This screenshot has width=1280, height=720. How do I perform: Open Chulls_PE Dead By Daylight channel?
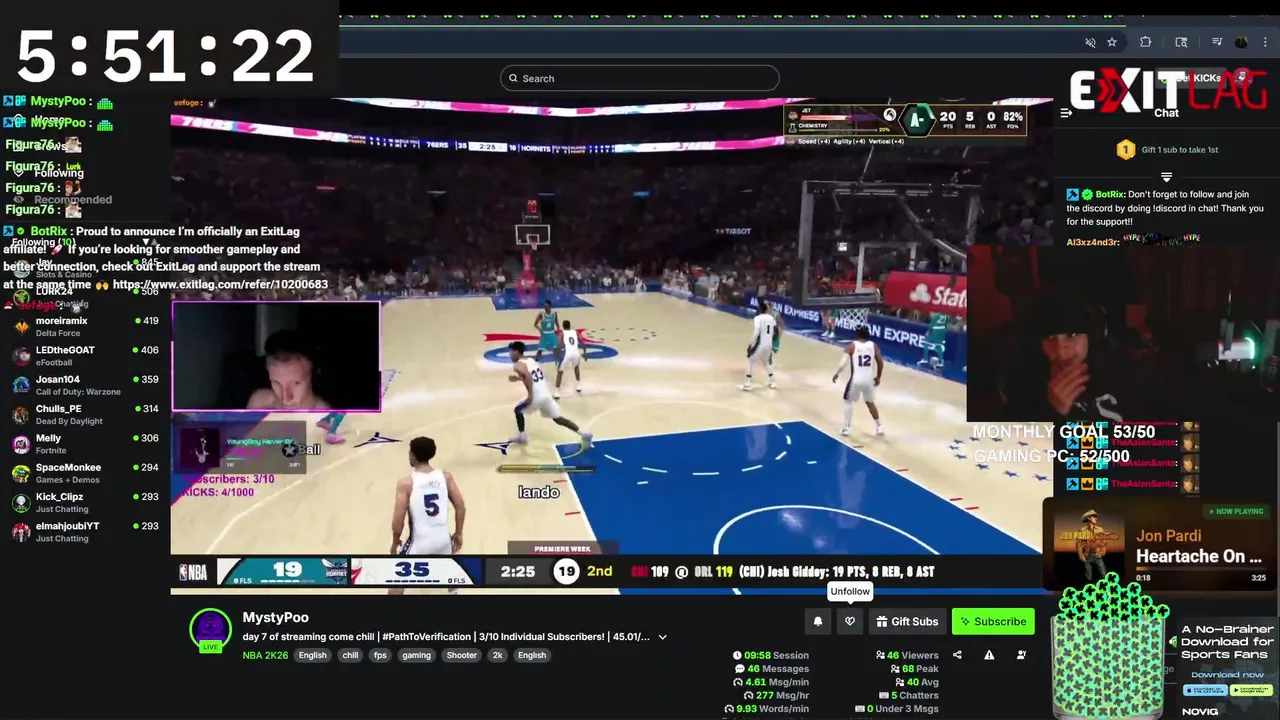[x=85, y=414]
